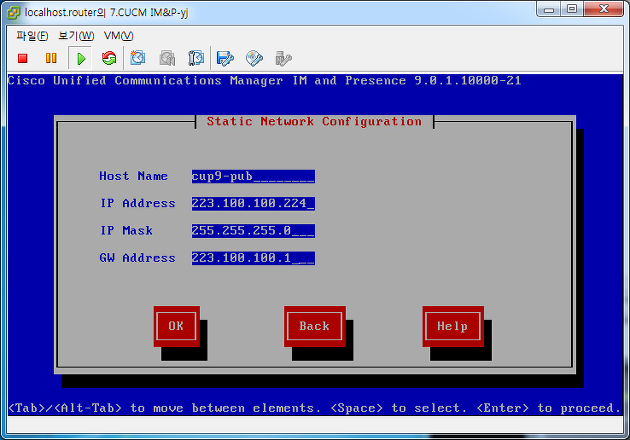Click the CD/DVD drive connect icon
Viewport: 630px width, 440px height.
point(254,58)
